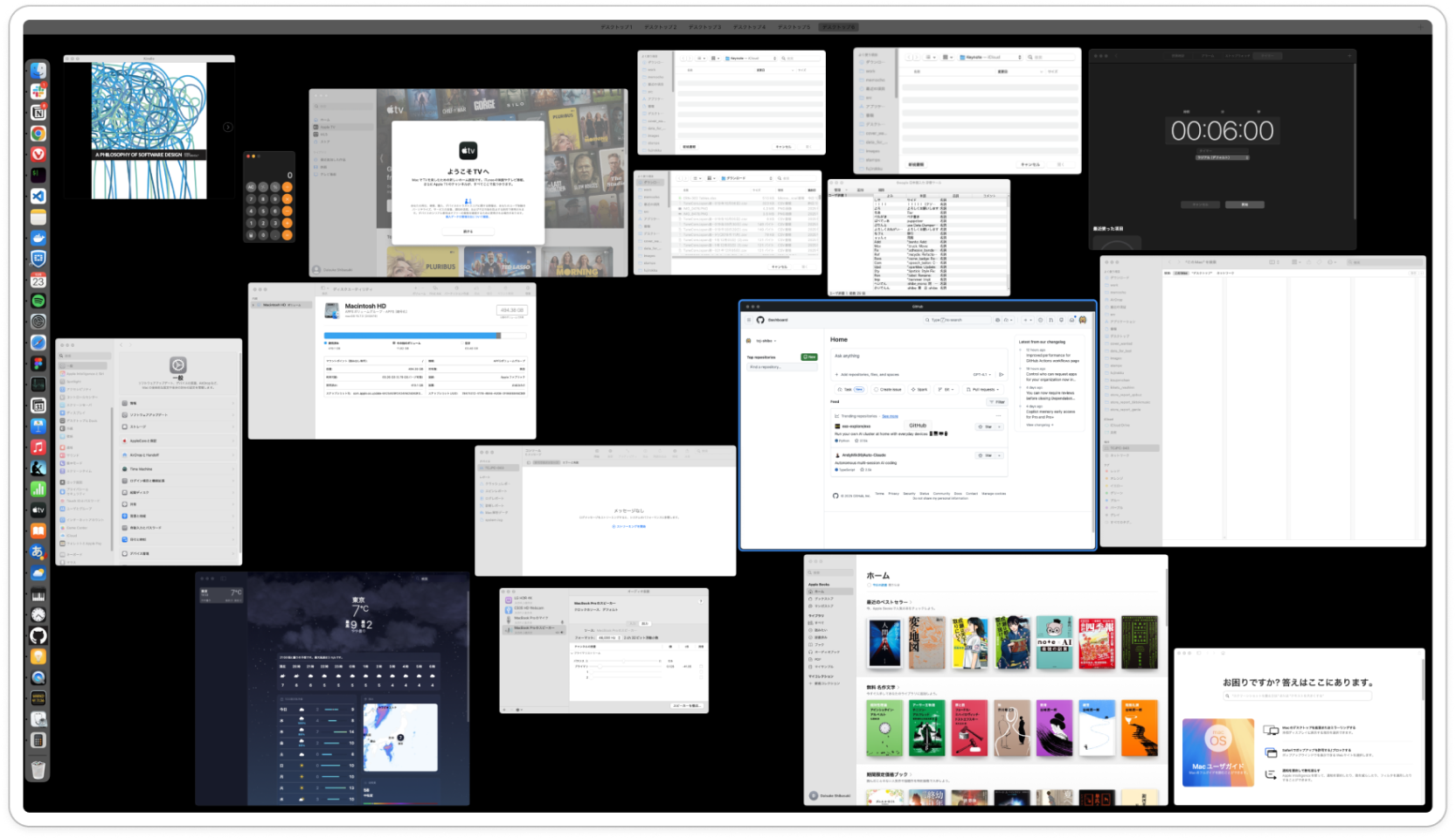Expand the Pull requests dropdown on GitHub Home
The image size is (1456, 839).
pos(984,390)
